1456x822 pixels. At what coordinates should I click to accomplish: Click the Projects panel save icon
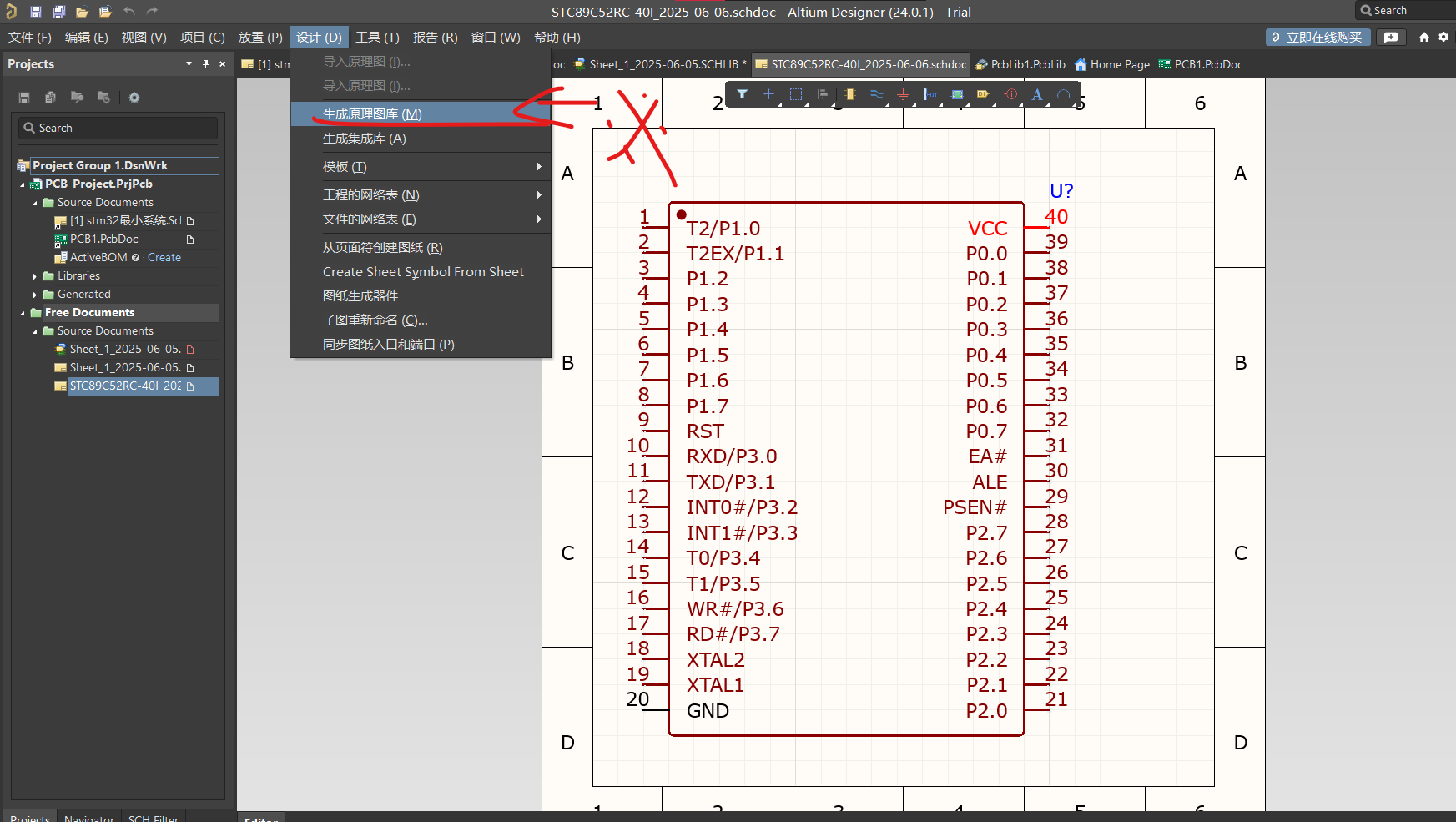pos(24,98)
